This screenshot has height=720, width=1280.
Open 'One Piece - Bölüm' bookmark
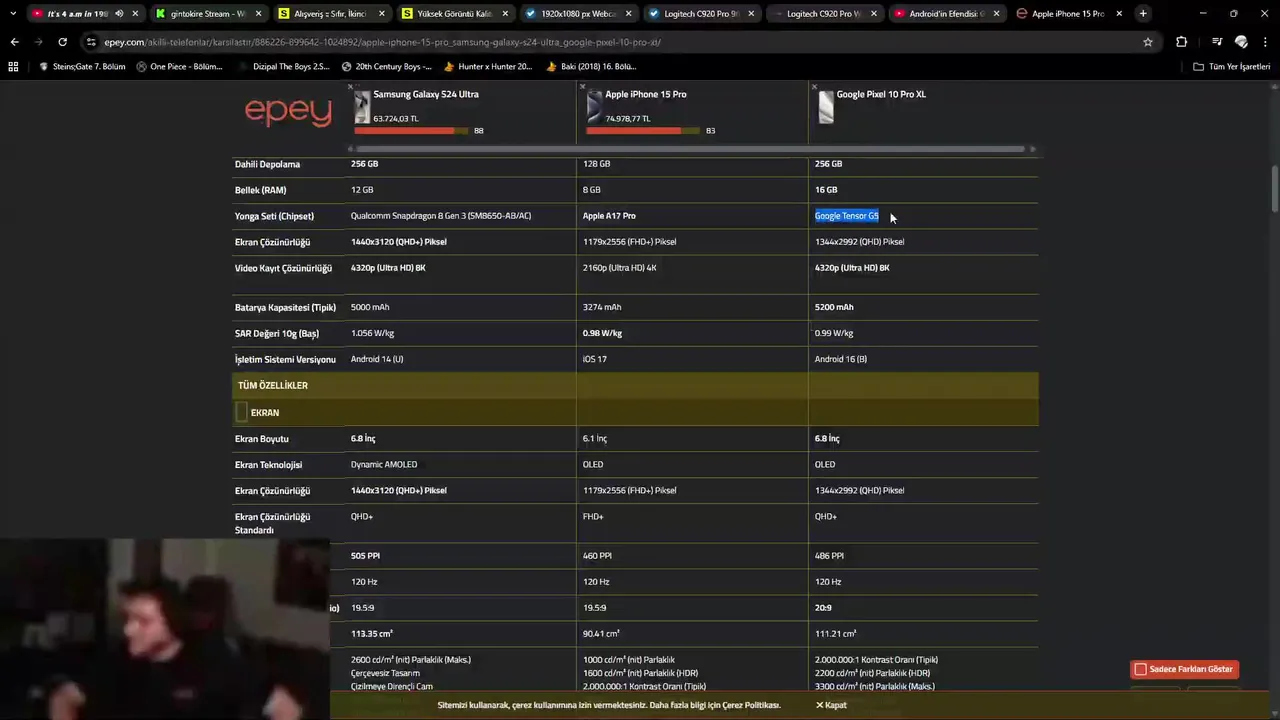178,67
